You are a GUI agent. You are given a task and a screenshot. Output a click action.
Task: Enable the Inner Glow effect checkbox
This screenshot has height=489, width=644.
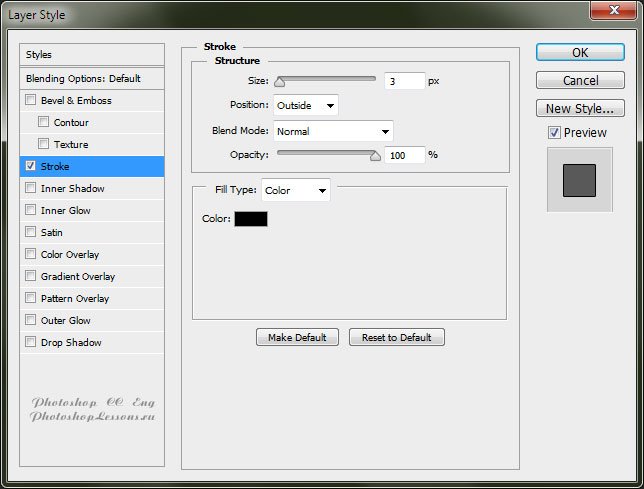31,210
